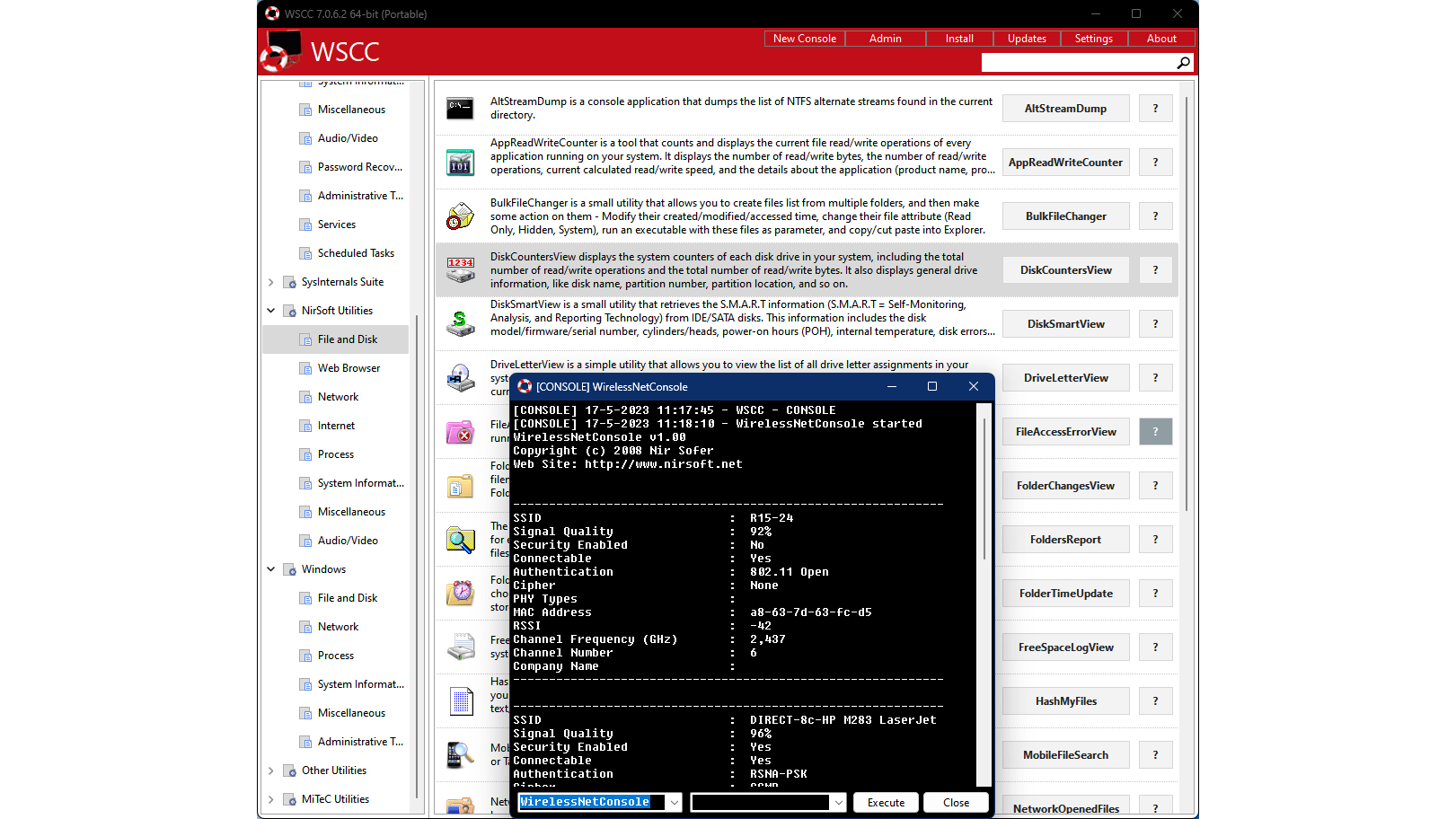Image resolution: width=1456 pixels, height=819 pixels.
Task: Collapse the Windows tree node
Action: coord(271,569)
